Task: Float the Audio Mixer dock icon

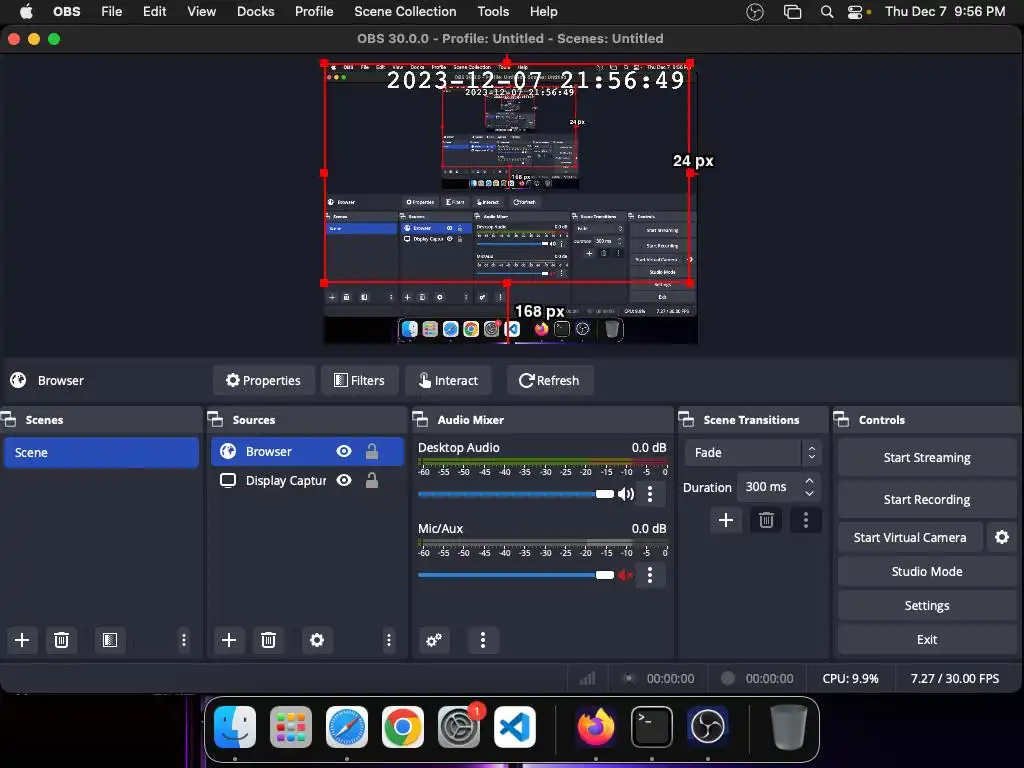Action: pos(420,419)
